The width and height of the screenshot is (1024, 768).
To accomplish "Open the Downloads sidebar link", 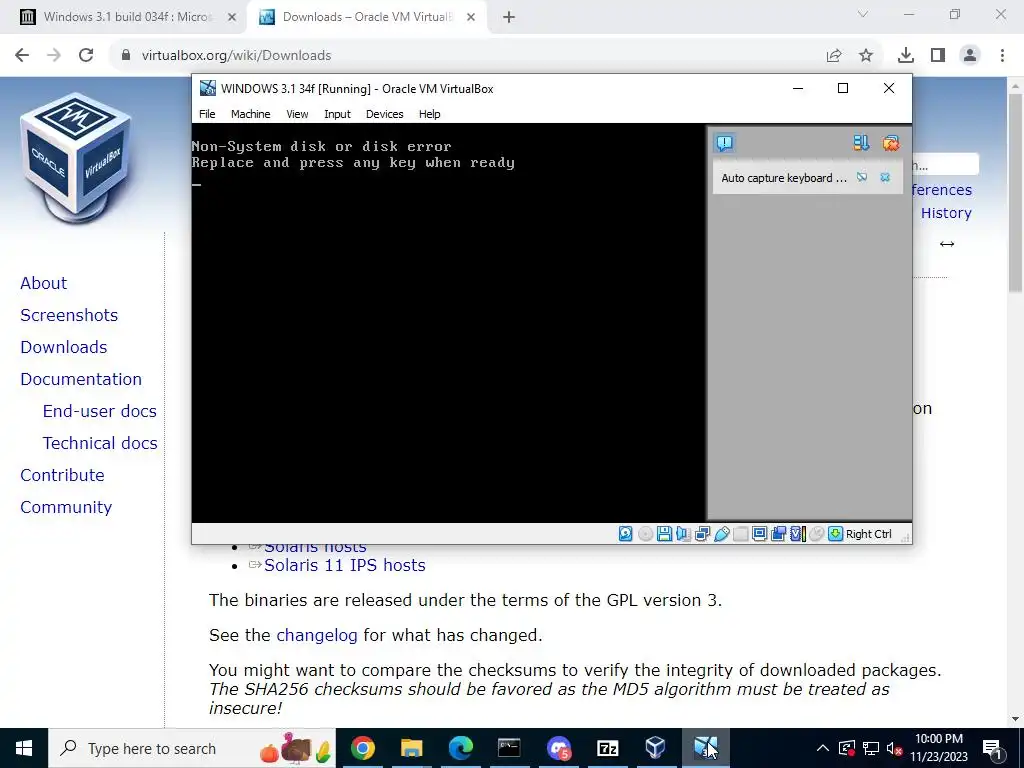I will (63, 347).
